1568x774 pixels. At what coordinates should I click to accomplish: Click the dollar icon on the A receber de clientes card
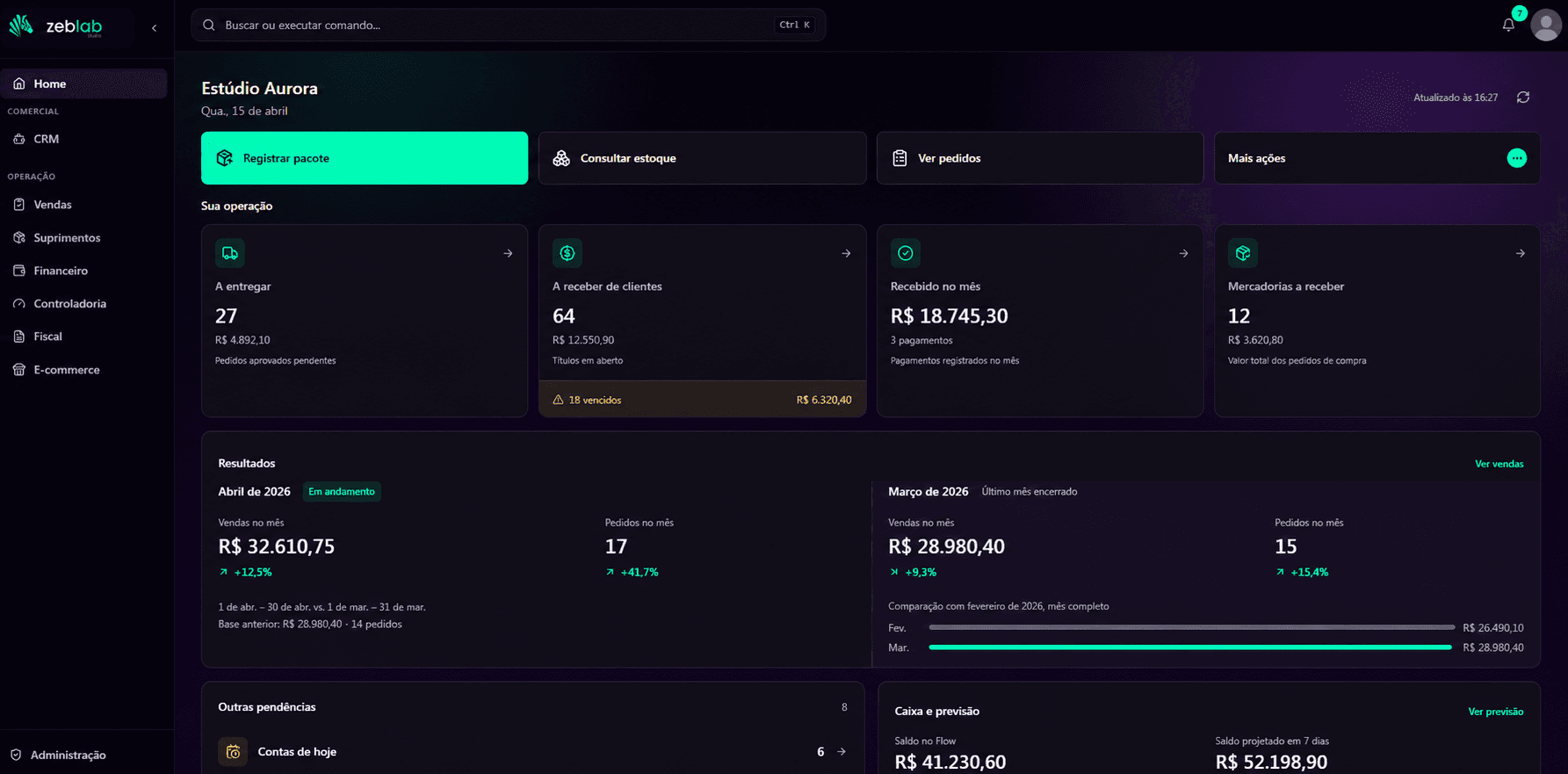tap(567, 253)
